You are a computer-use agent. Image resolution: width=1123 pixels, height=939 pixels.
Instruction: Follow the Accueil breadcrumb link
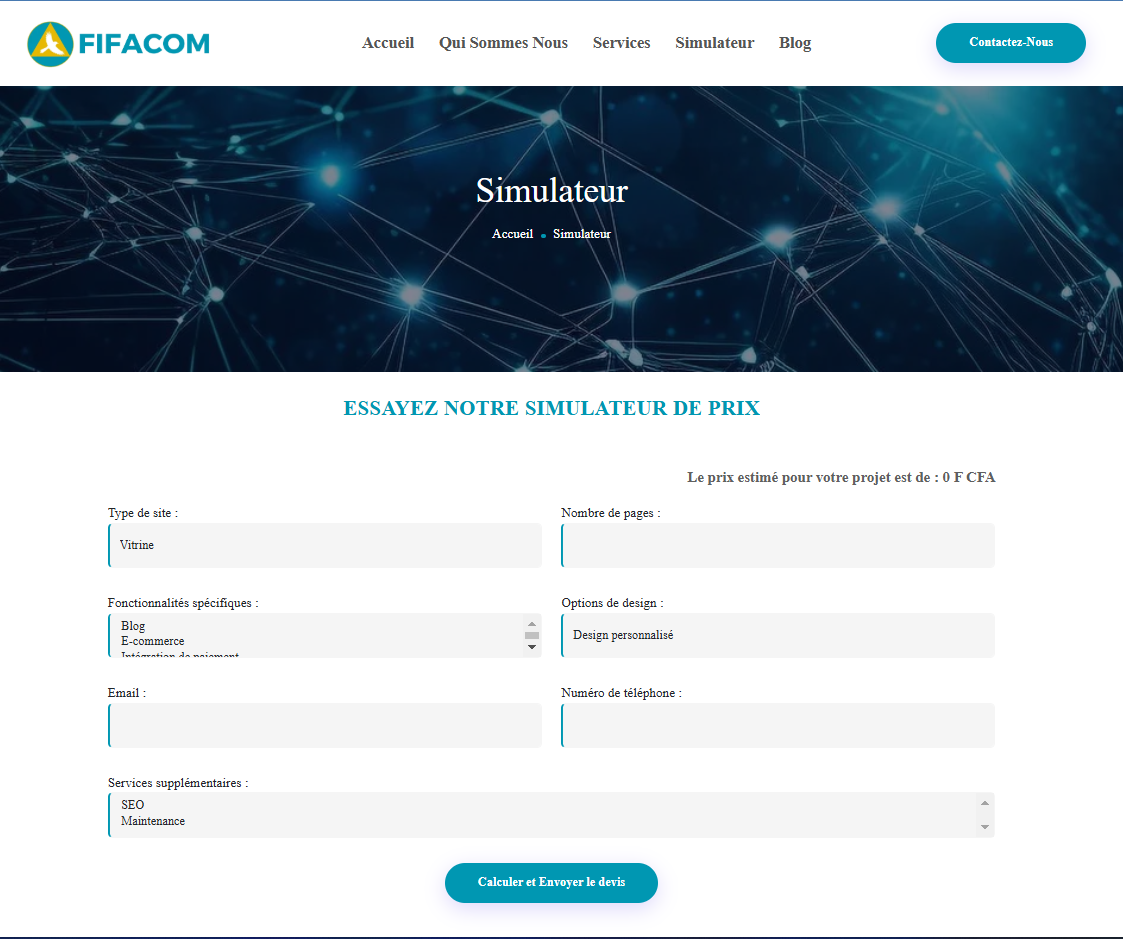tap(512, 234)
